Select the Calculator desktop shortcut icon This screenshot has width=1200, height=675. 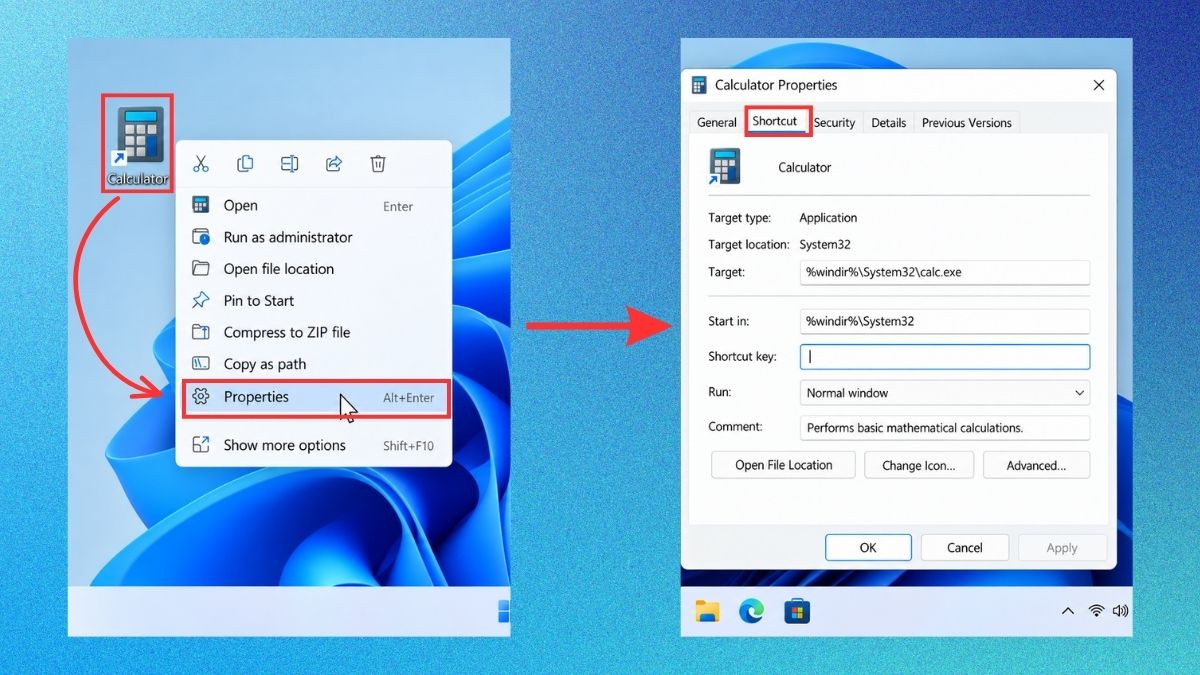tap(139, 143)
